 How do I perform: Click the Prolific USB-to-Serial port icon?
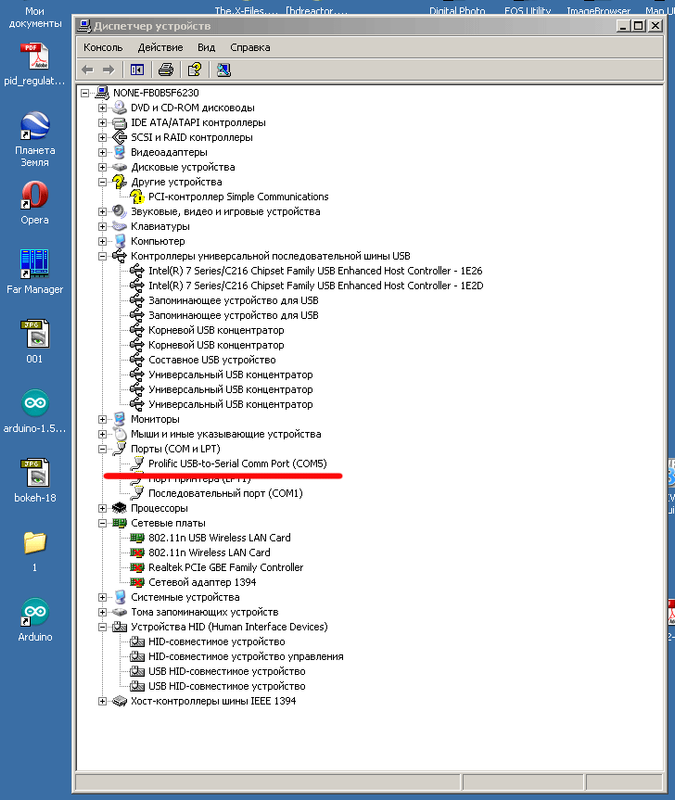pos(137,463)
